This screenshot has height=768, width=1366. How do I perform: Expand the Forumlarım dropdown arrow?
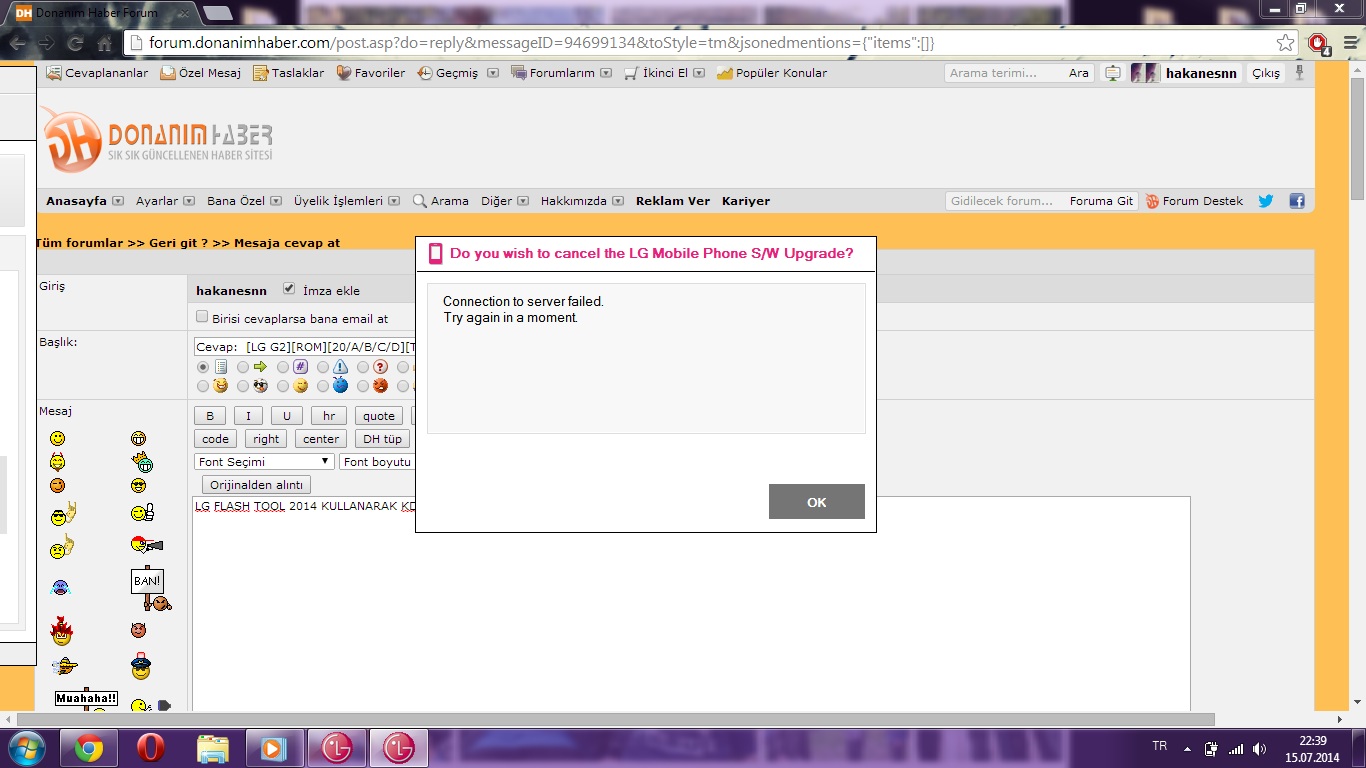606,73
